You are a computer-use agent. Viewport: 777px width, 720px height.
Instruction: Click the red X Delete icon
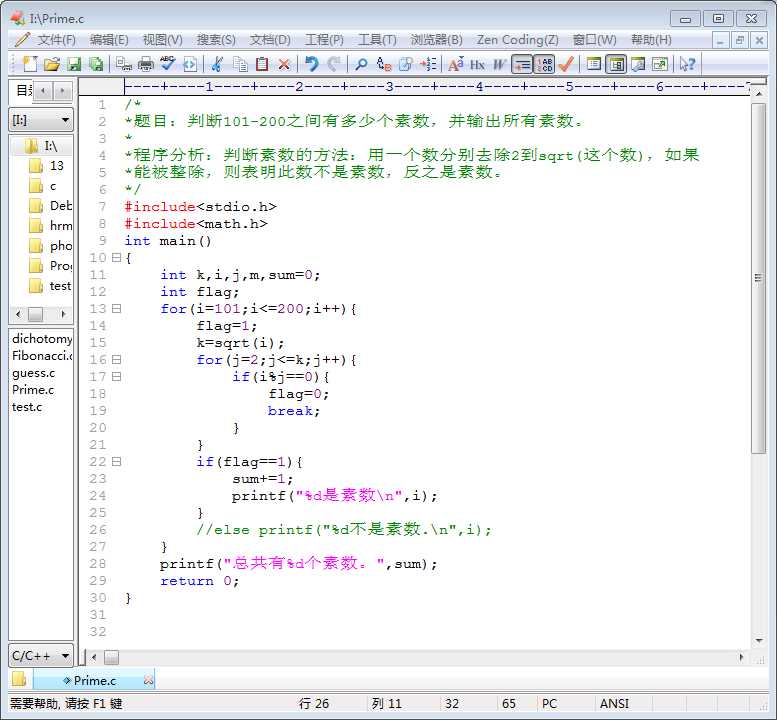(x=284, y=64)
